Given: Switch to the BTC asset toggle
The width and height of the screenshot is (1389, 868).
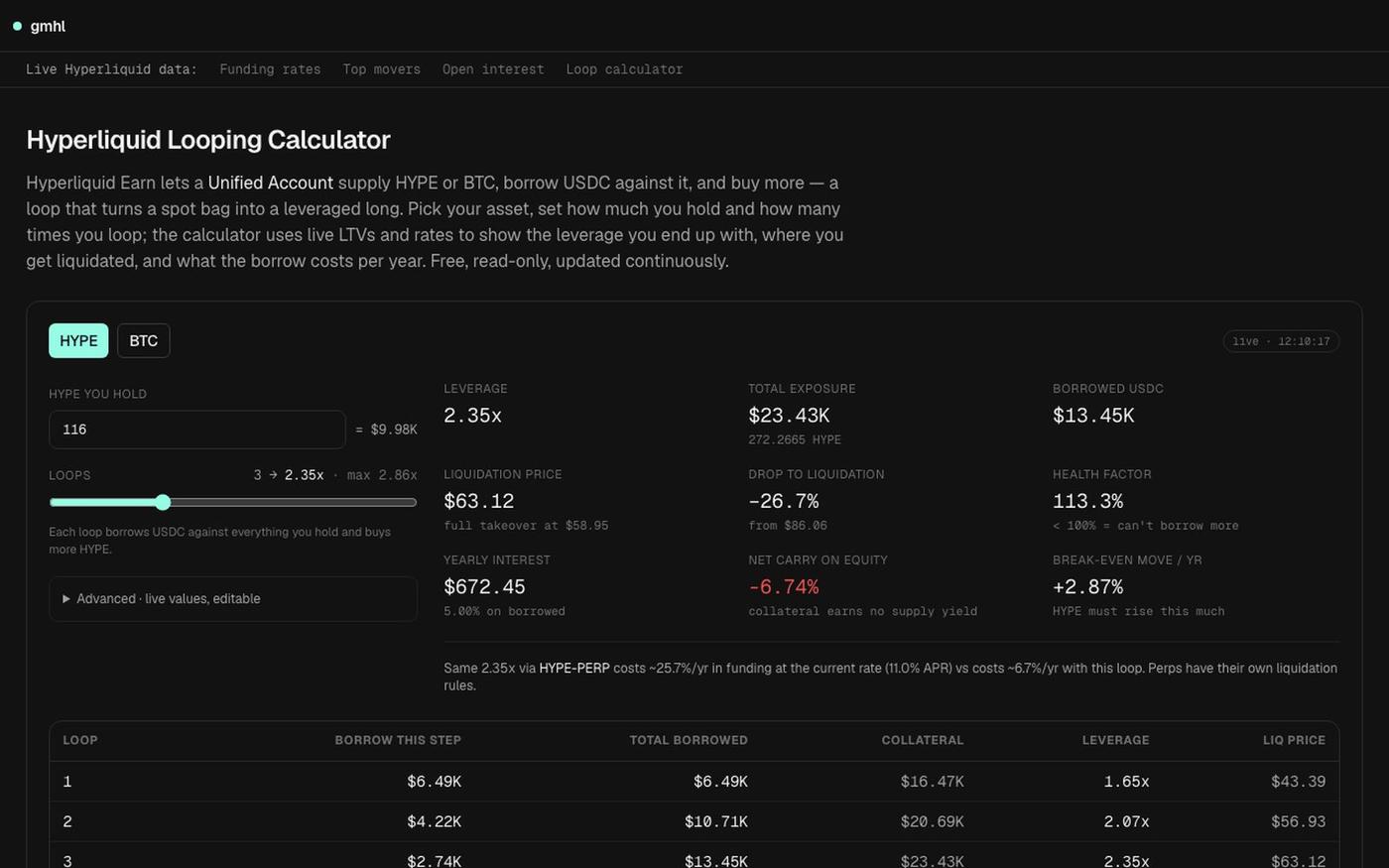Looking at the screenshot, I should click(144, 340).
